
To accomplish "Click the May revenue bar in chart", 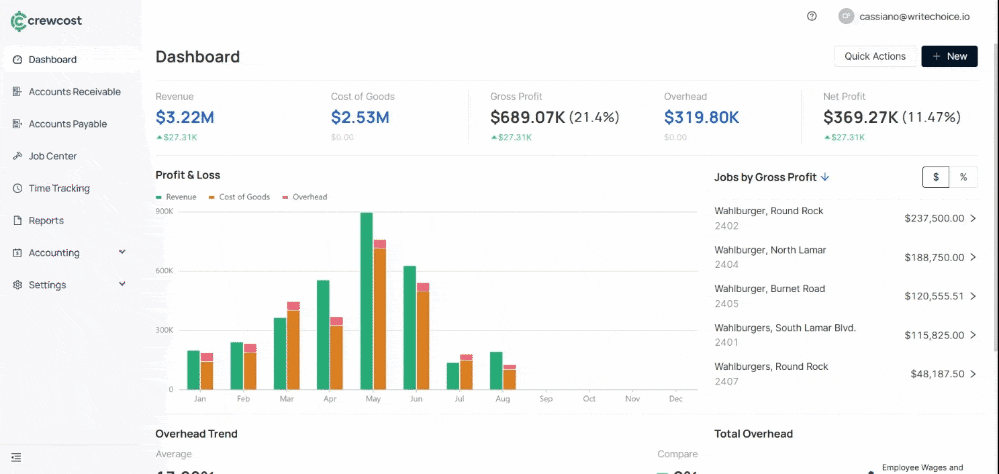I will [x=367, y=300].
